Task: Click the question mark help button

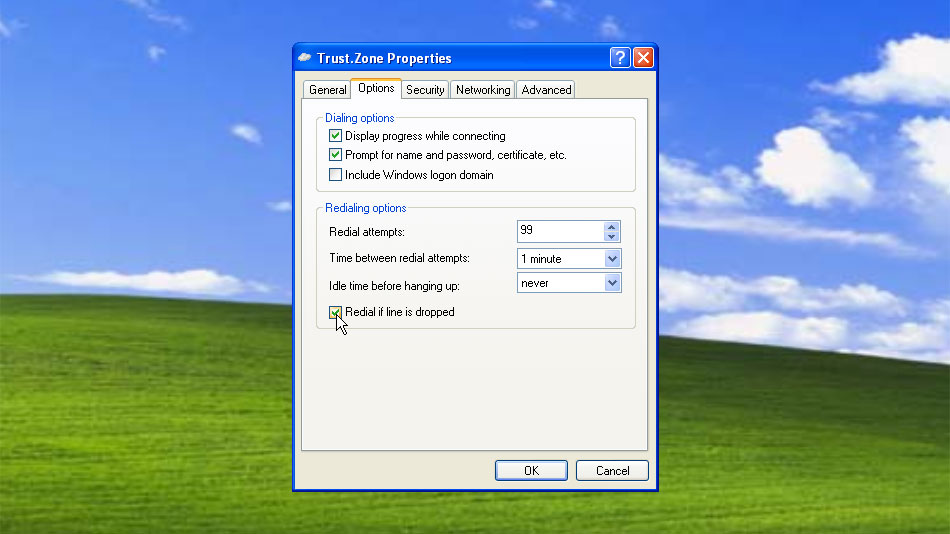Action: (x=620, y=58)
